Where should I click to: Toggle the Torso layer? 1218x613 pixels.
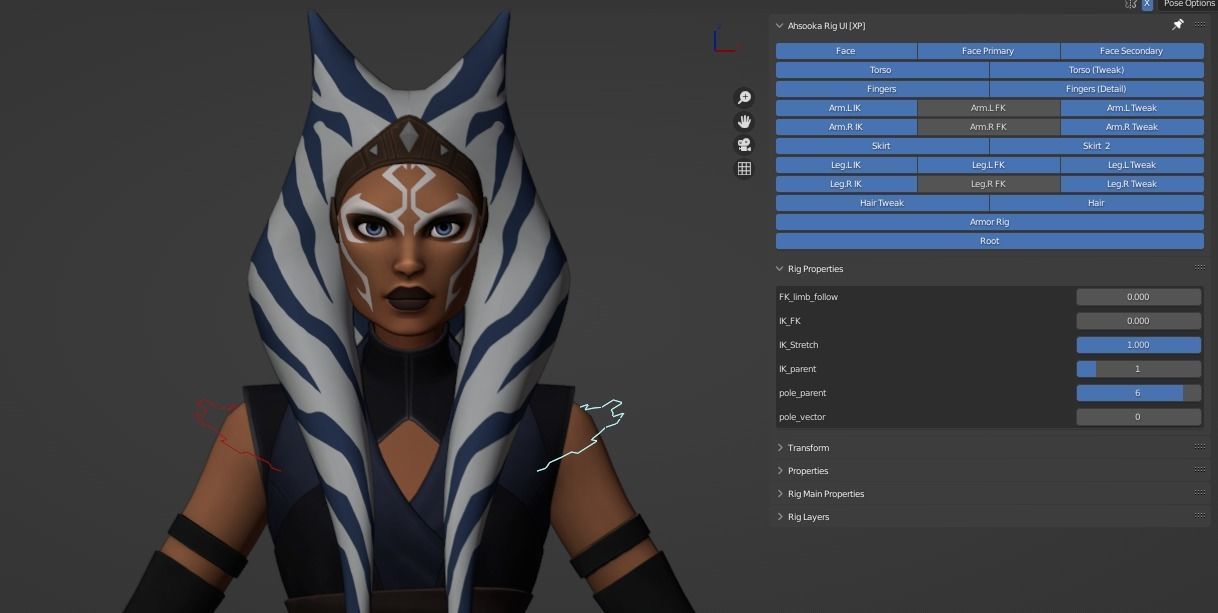(x=882, y=70)
